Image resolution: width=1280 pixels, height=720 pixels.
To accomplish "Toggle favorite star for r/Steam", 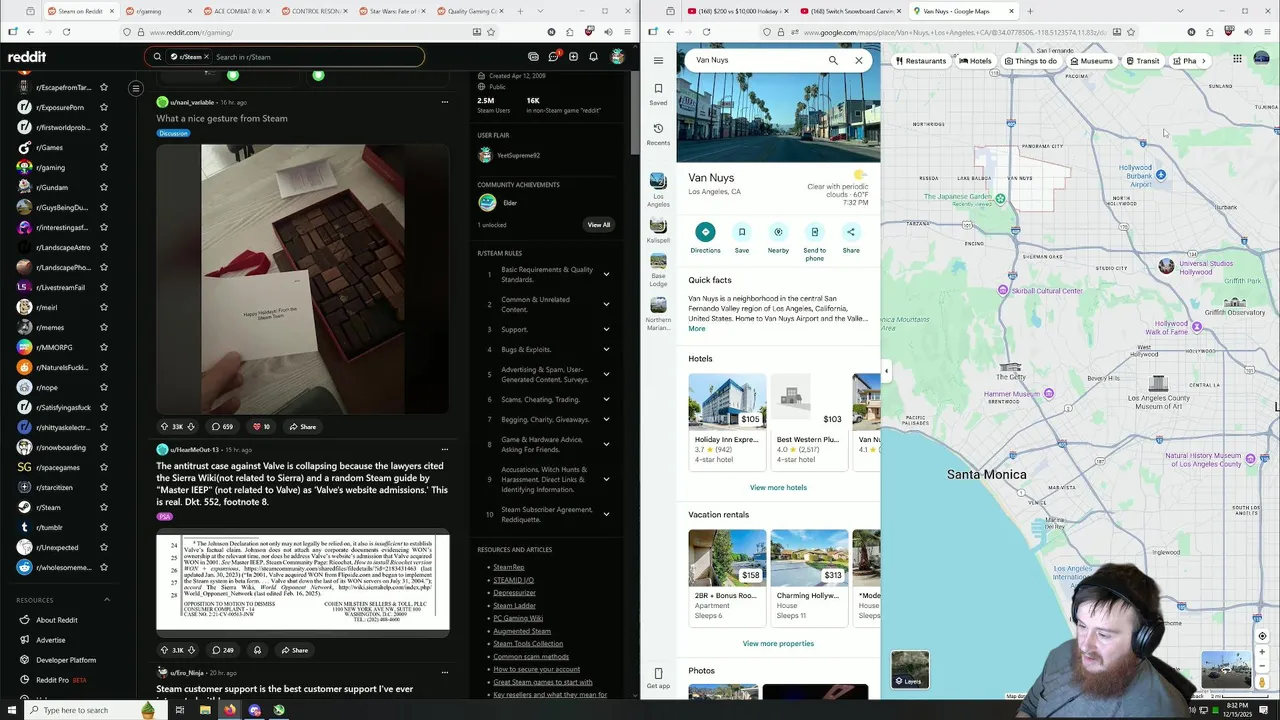I will pos(104,507).
